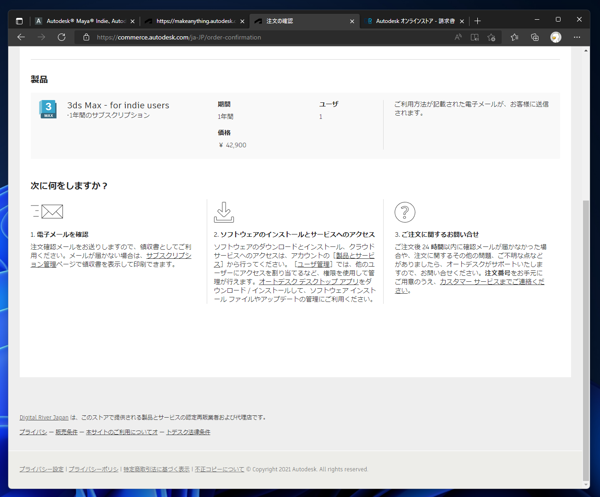Screen dimensions: 600x497
Task: Close the makeanything.autodesk tab
Action: pos(242,21)
